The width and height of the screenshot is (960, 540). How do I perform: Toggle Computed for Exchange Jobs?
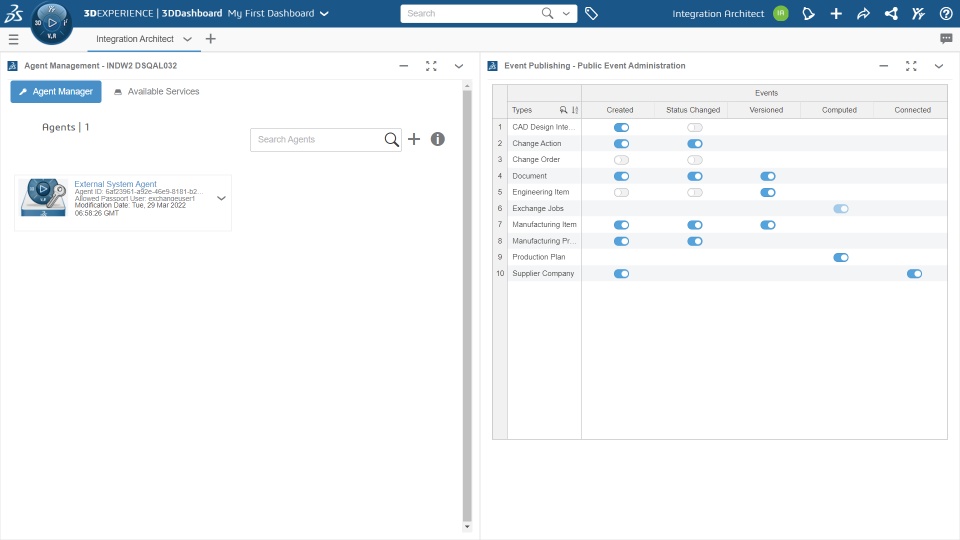point(841,209)
